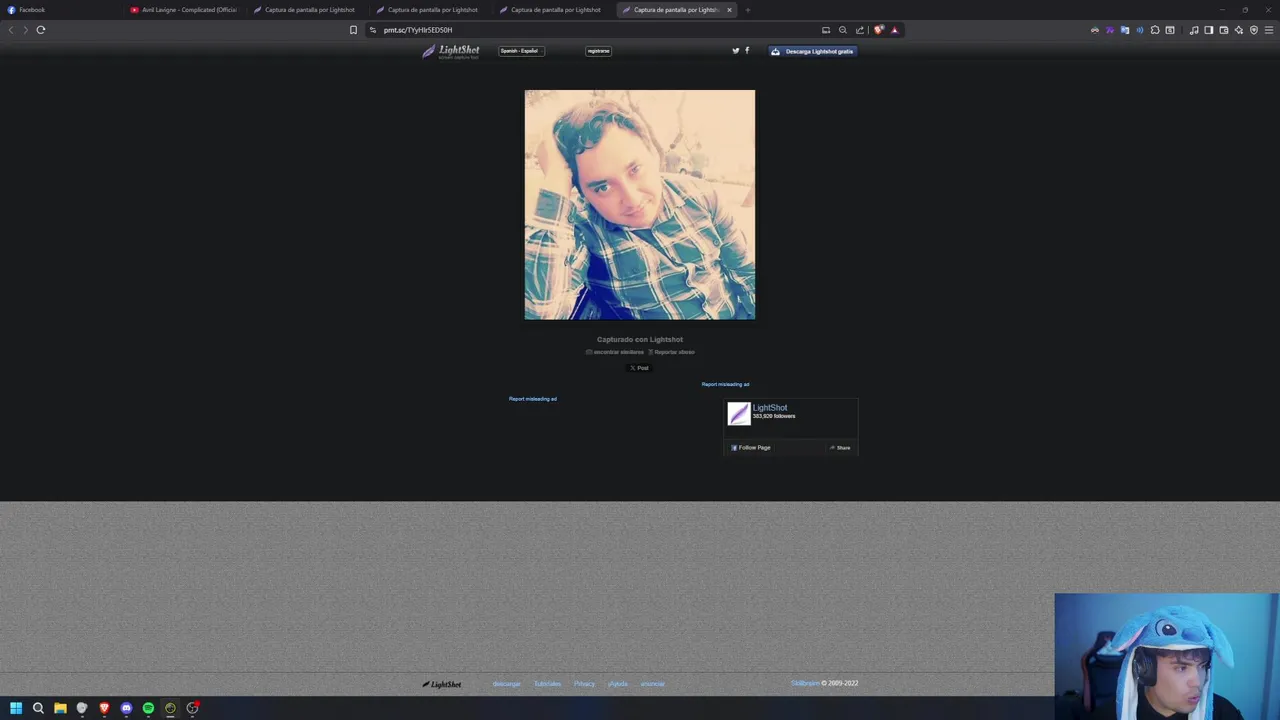Open Windows Start menu
This screenshot has height=720, width=1280.
[x=16, y=708]
